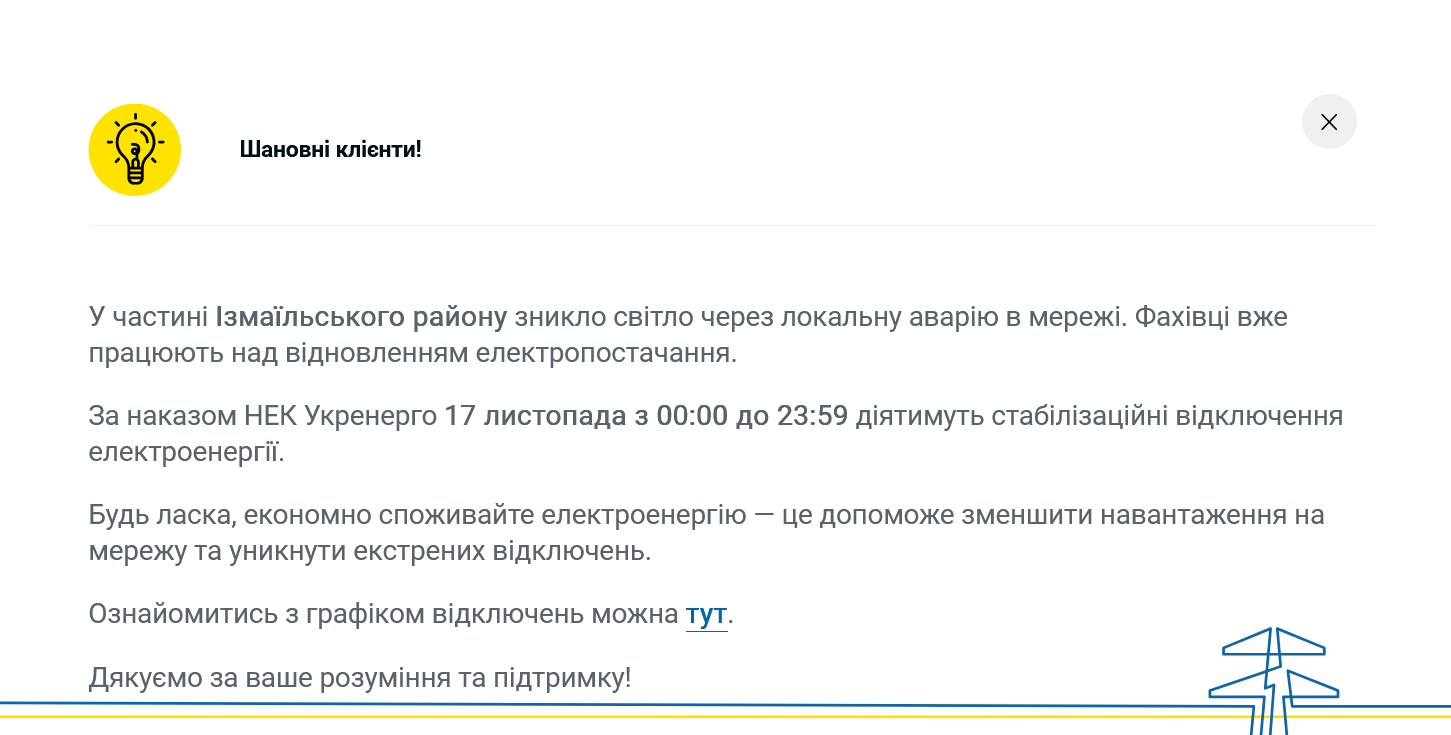Select the yellow circular badge

pyautogui.click(x=134, y=148)
